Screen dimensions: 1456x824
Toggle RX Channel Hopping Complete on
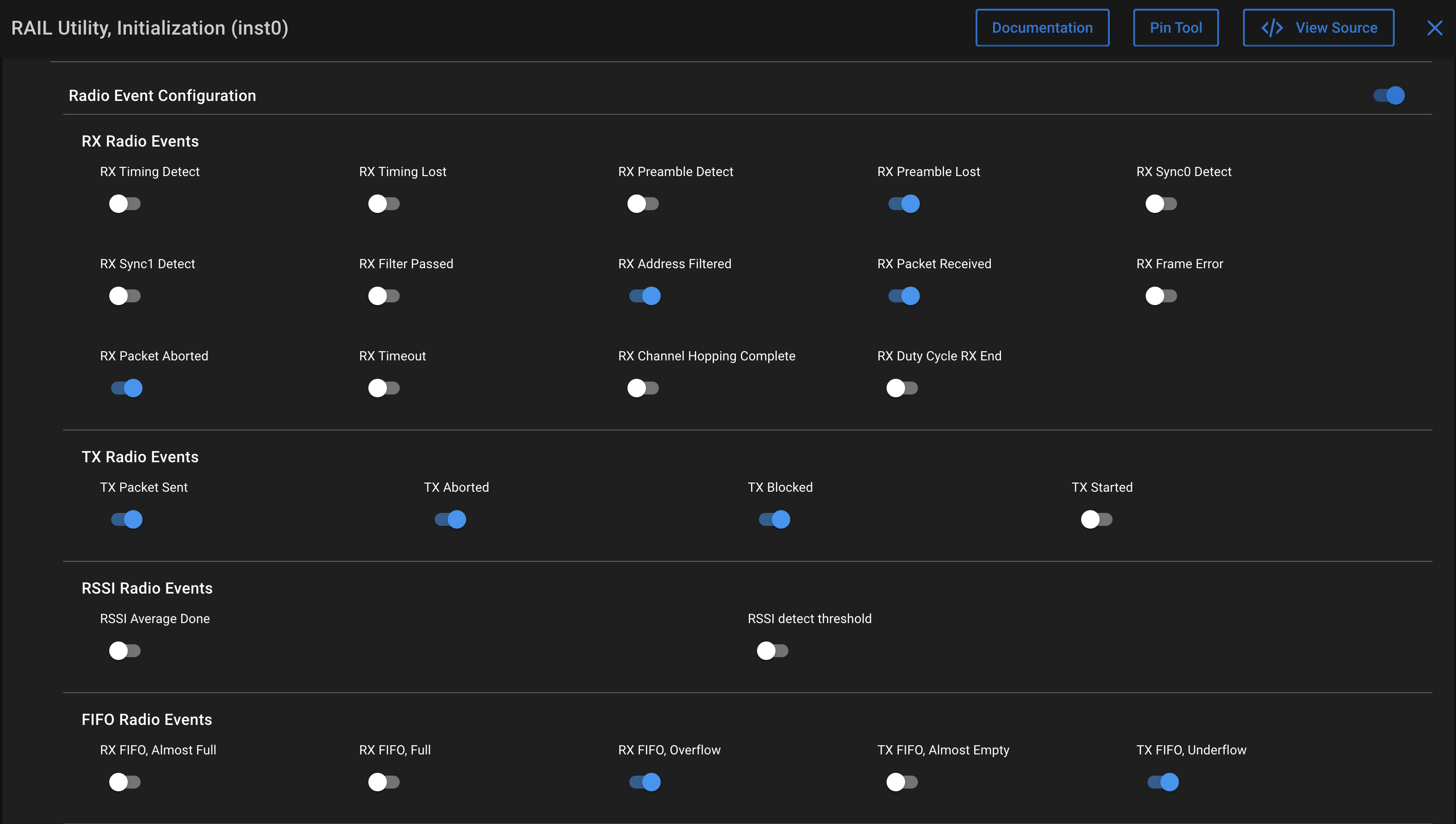[643, 388]
